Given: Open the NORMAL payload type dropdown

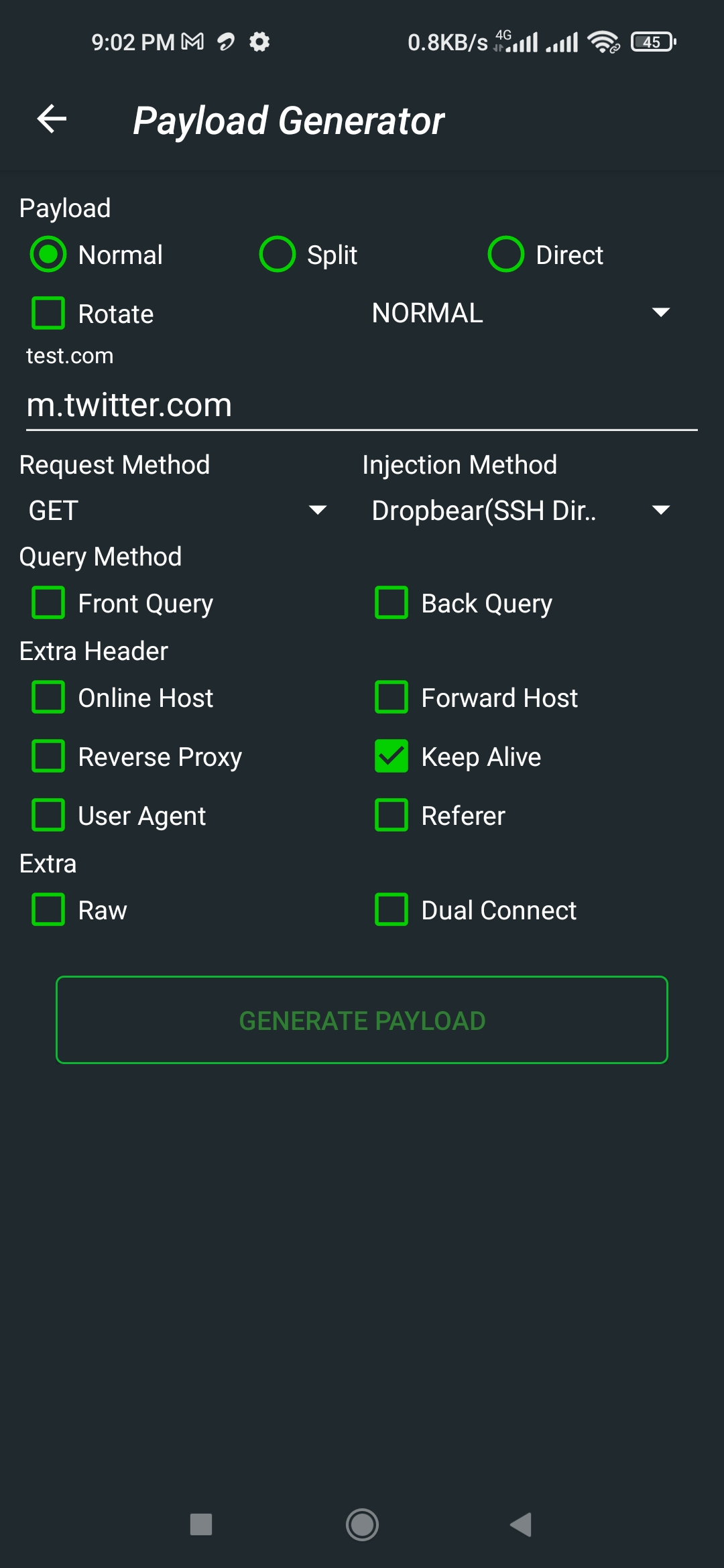Looking at the screenshot, I should point(520,313).
